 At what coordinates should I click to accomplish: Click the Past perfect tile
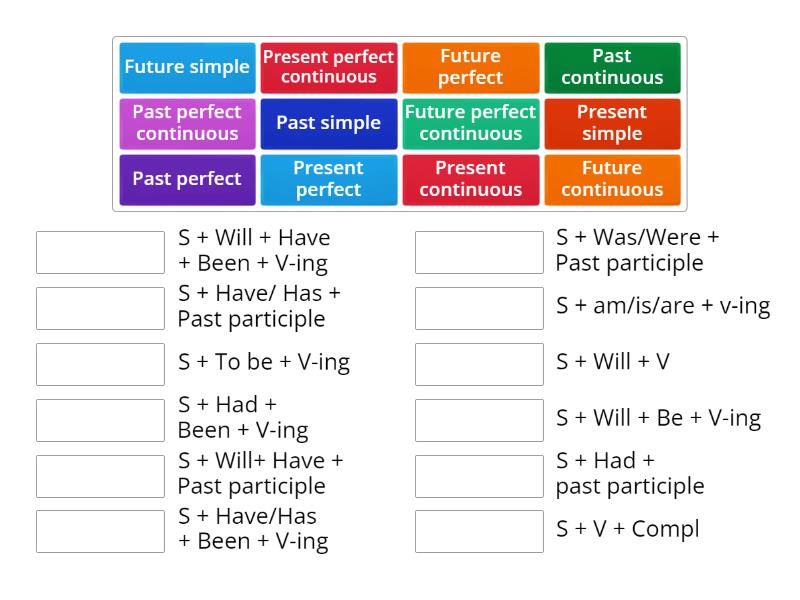187,179
